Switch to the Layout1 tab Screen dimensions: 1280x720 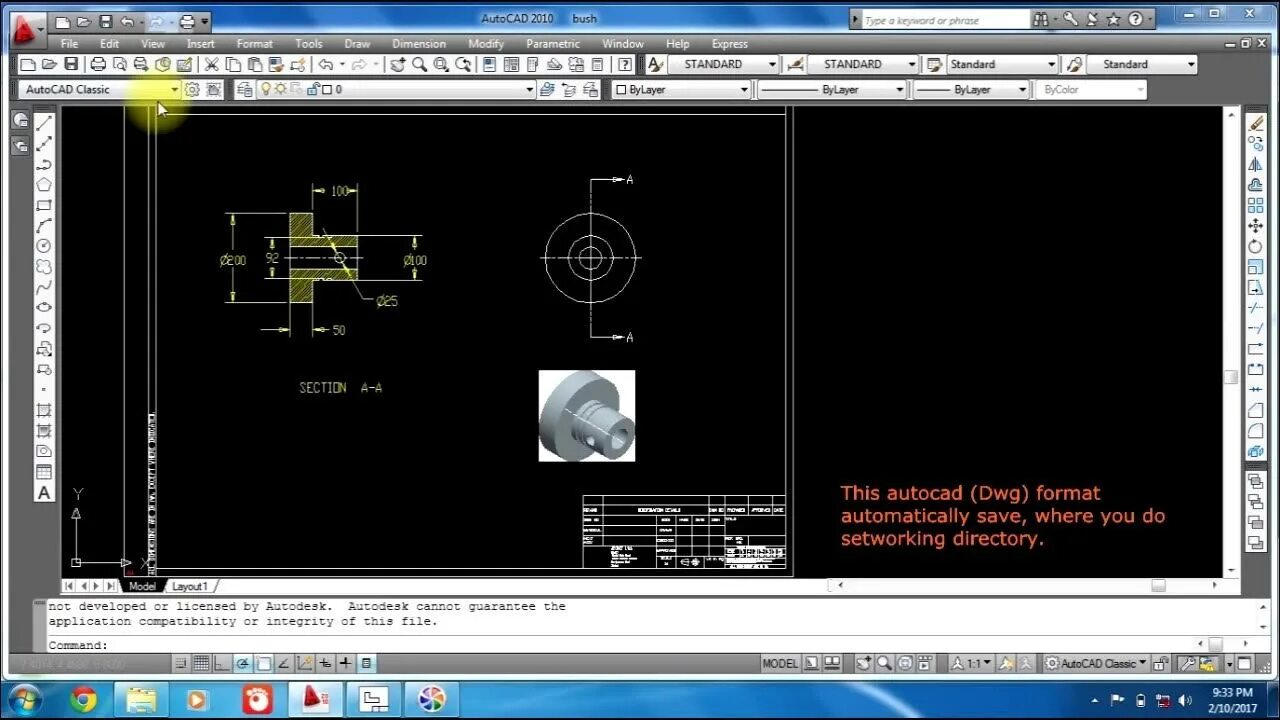[x=190, y=586]
